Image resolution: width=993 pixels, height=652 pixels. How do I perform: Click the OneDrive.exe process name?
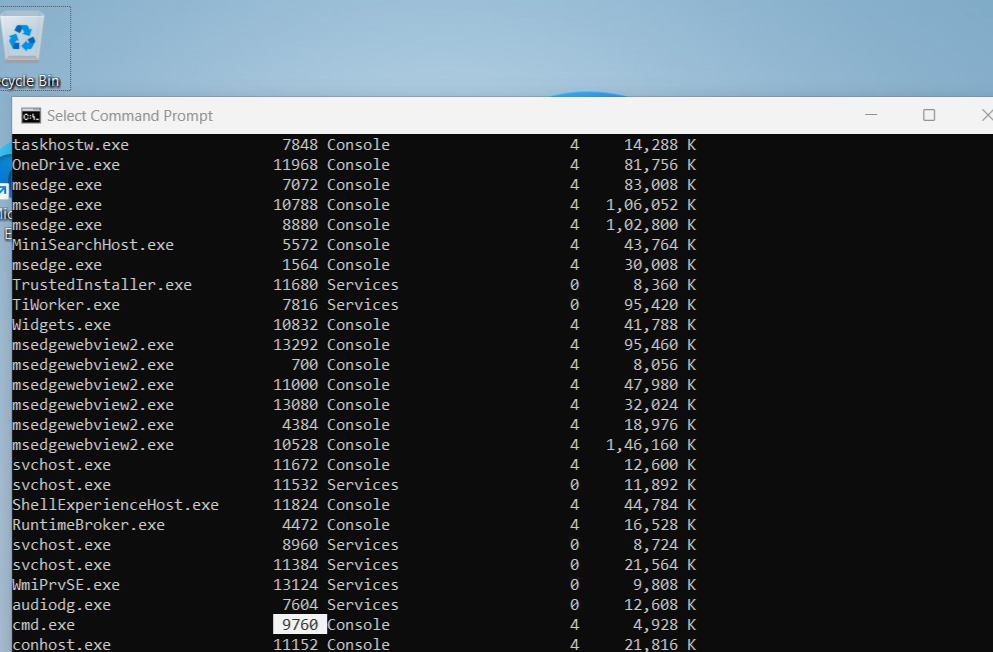tap(66, 165)
